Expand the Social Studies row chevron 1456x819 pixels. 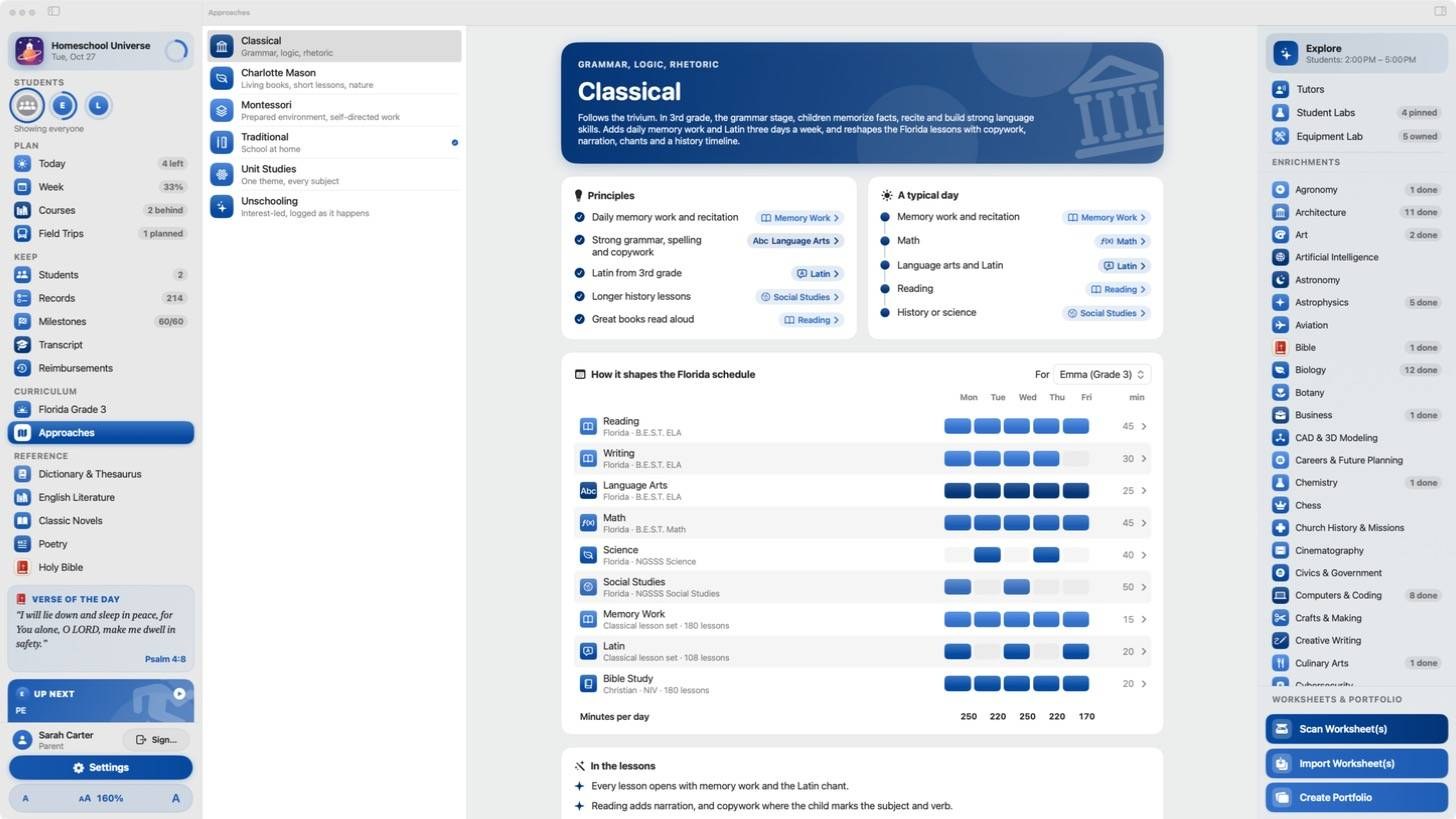pos(1144,587)
